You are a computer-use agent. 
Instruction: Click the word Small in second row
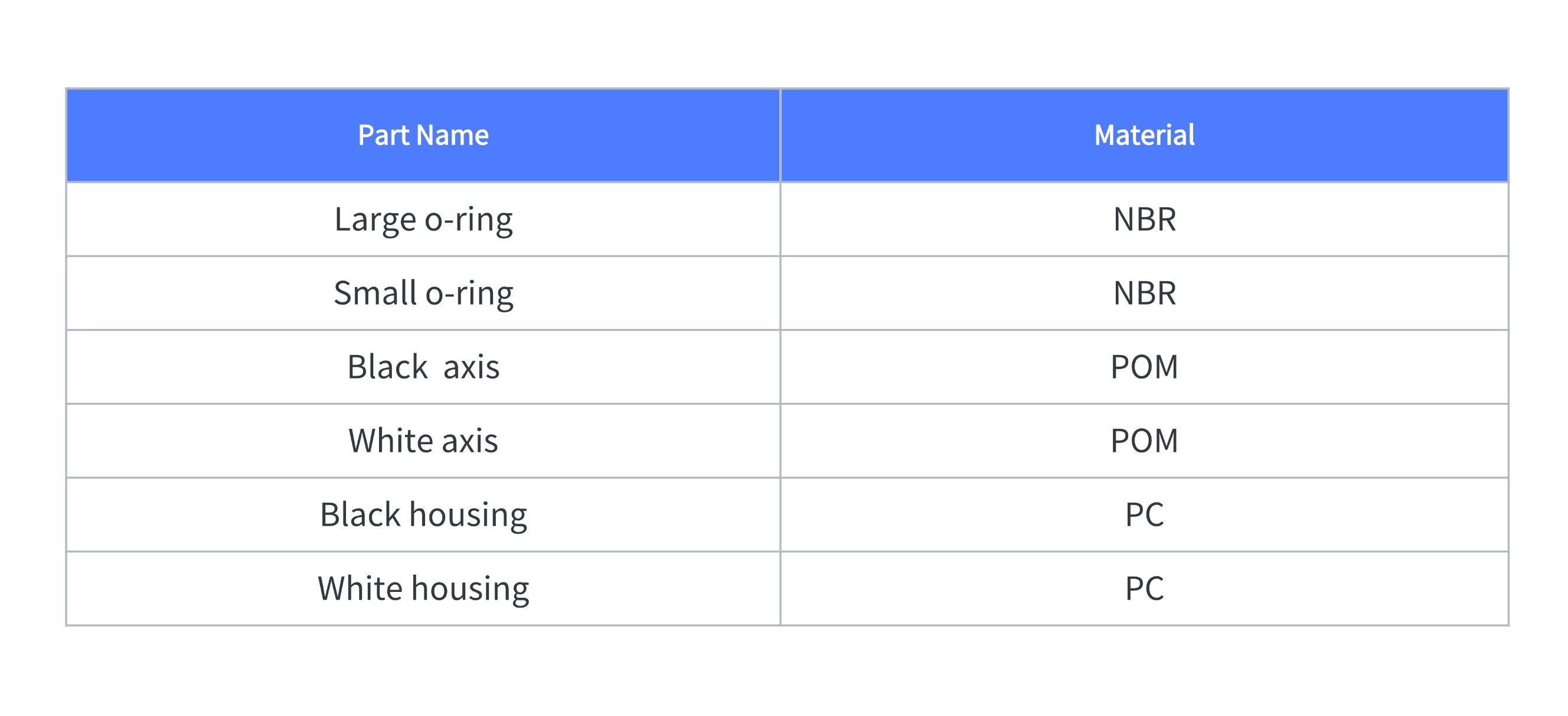pyautogui.click(x=375, y=293)
